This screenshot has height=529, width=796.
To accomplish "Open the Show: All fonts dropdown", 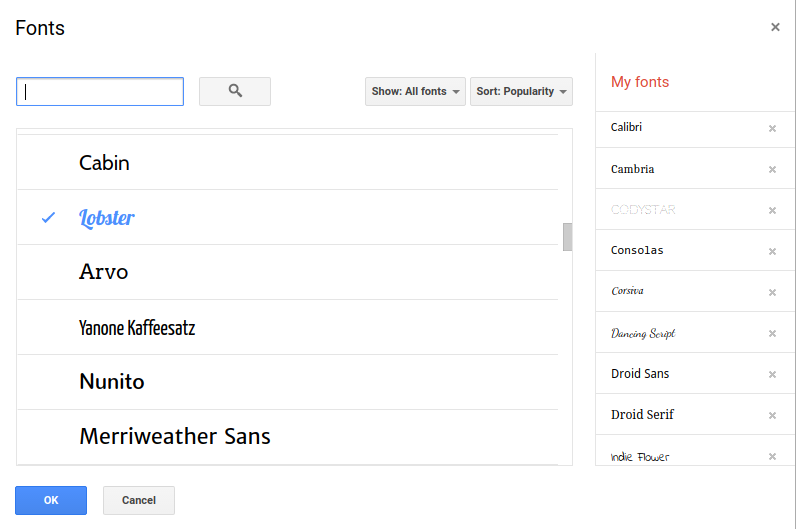I will coord(415,91).
